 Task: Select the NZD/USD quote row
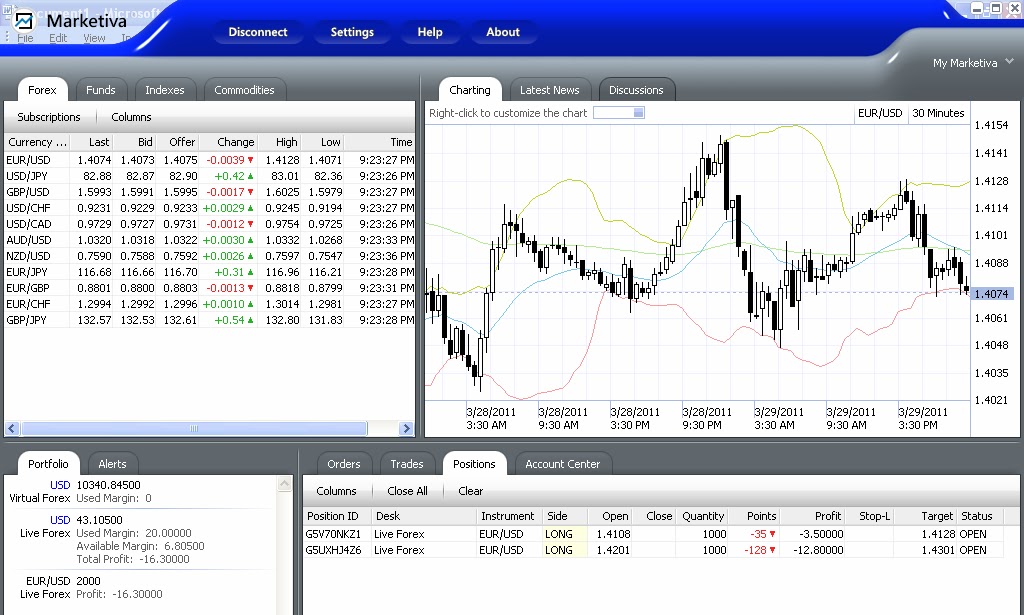point(210,256)
